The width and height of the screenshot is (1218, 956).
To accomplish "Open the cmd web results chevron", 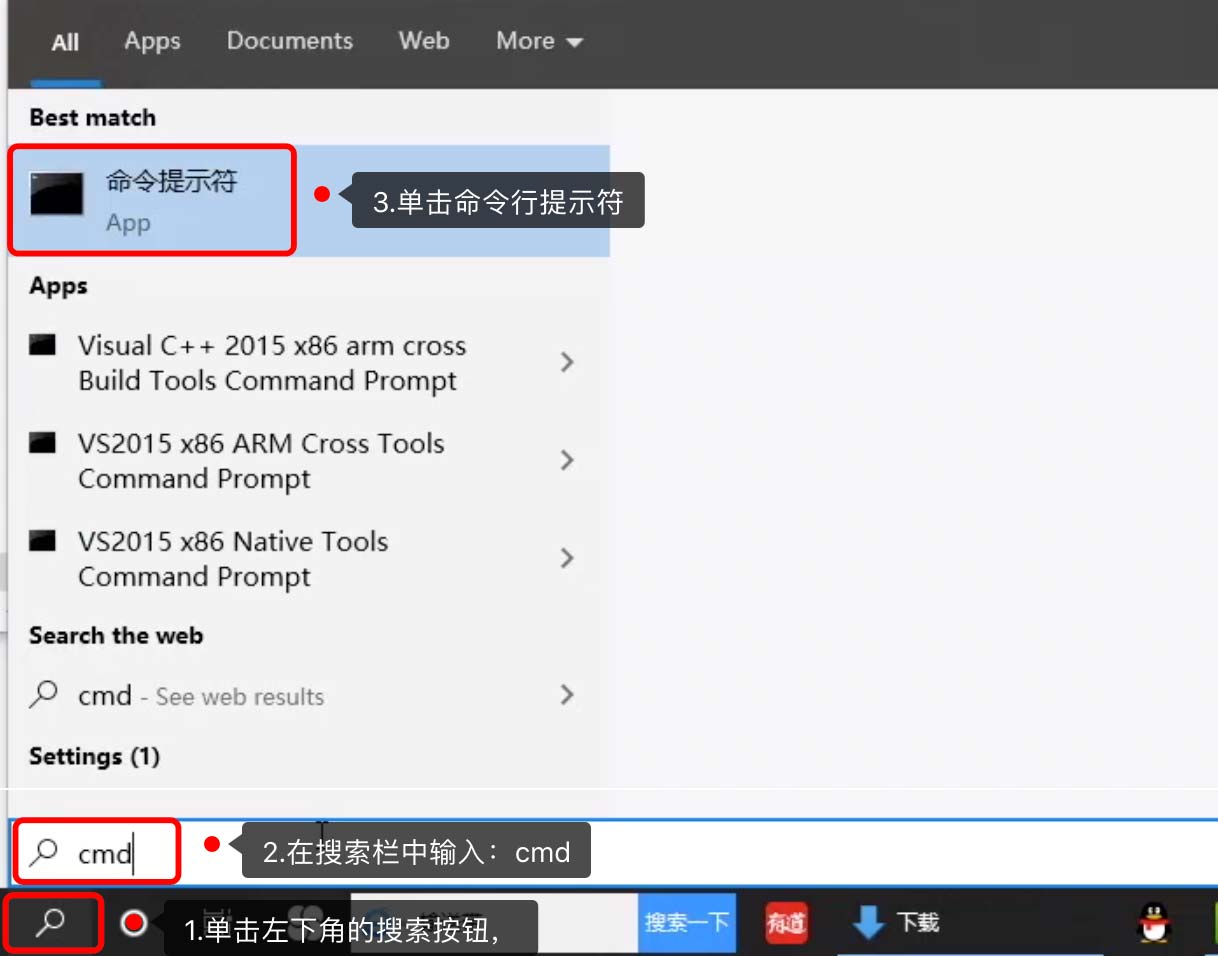I will click(x=567, y=695).
